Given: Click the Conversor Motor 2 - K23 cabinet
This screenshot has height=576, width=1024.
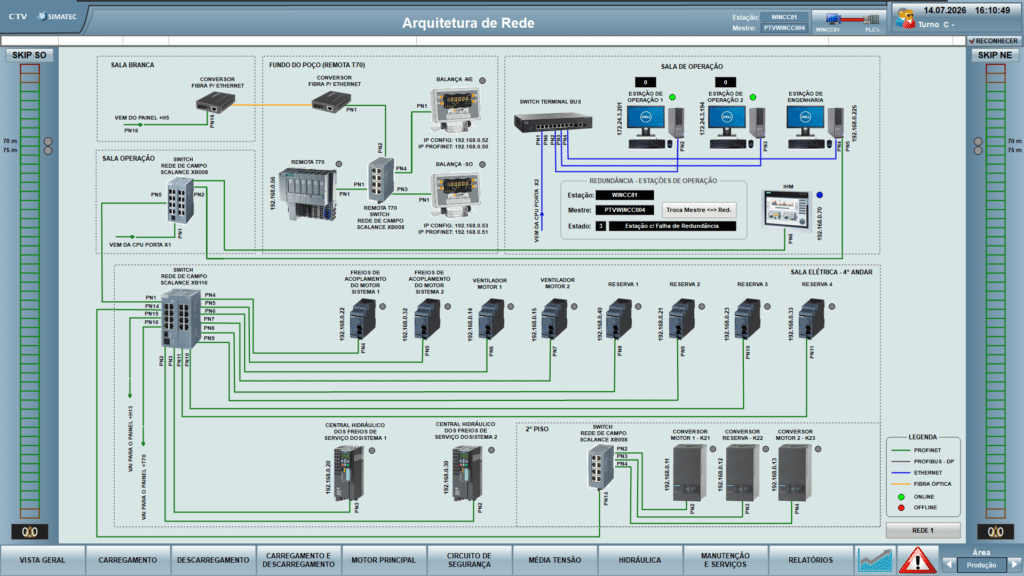Looking at the screenshot, I should pos(795,473).
